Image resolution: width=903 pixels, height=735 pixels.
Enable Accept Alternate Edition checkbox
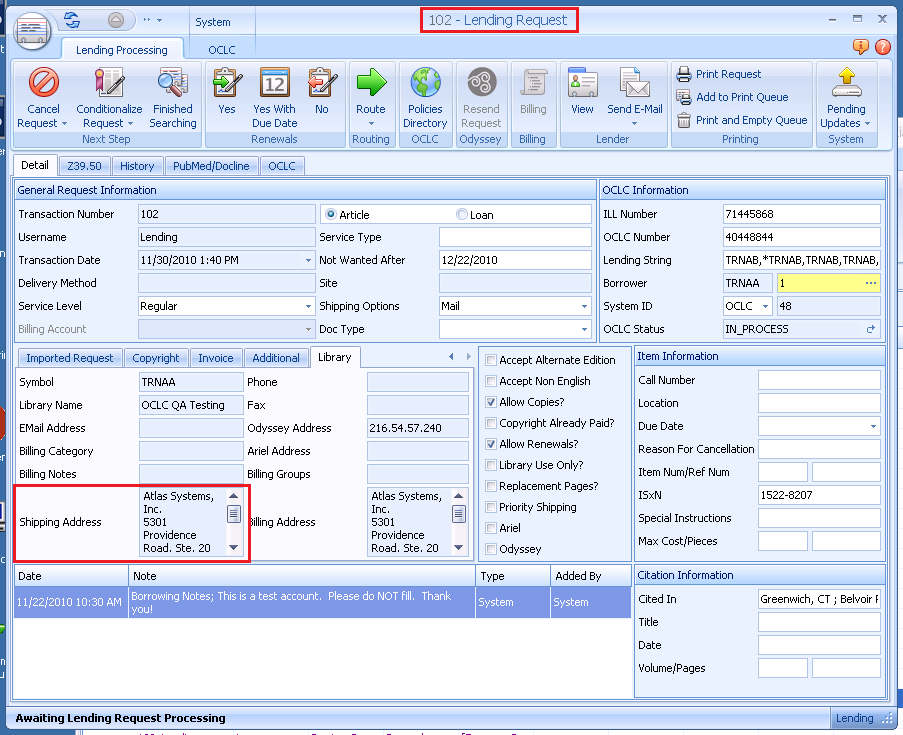click(x=491, y=360)
